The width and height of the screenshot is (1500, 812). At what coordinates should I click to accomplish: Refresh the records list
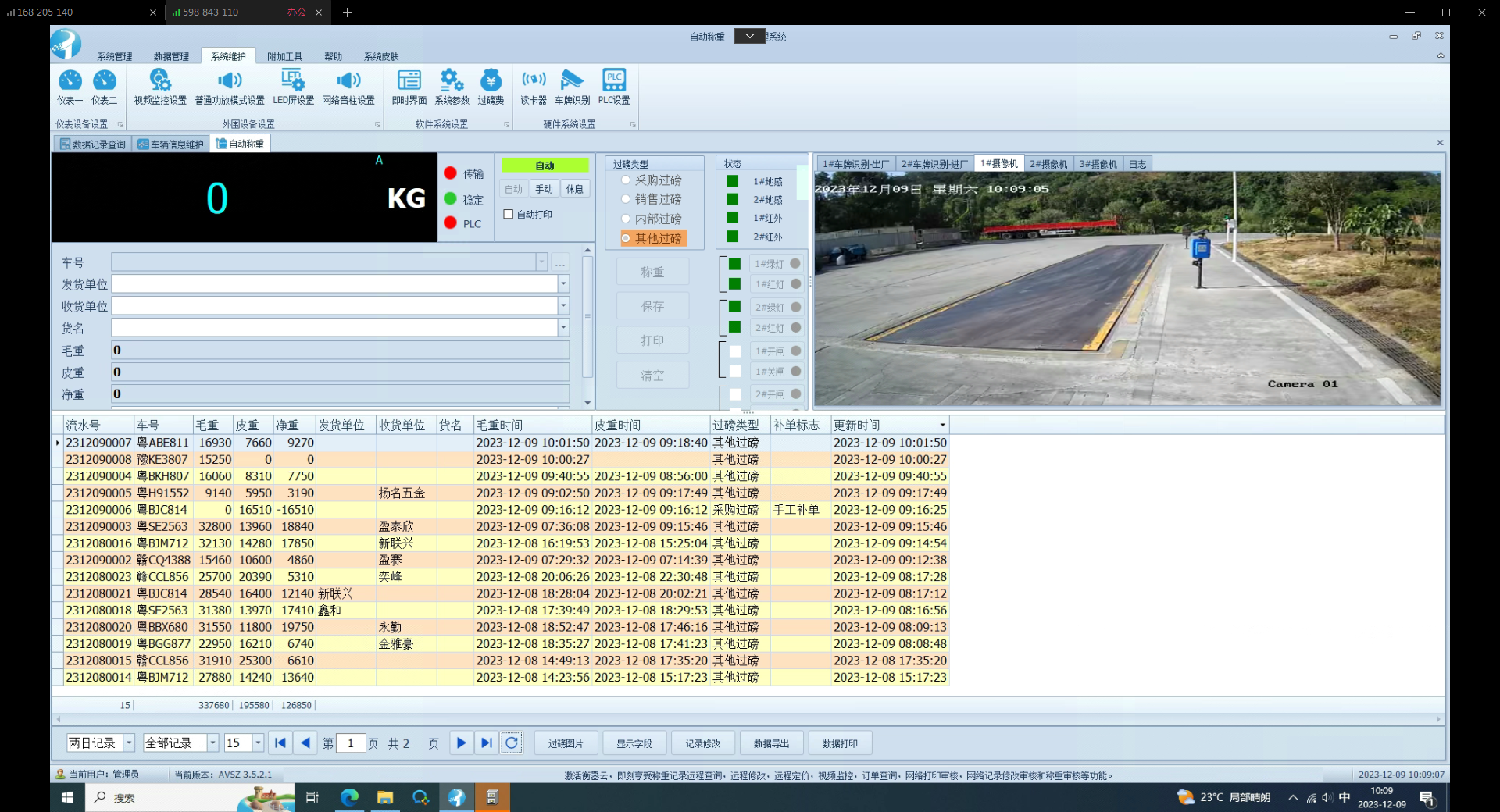[512, 743]
